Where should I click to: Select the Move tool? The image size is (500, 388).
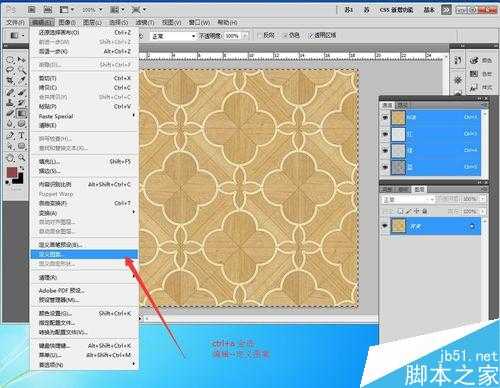tap(22, 60)
